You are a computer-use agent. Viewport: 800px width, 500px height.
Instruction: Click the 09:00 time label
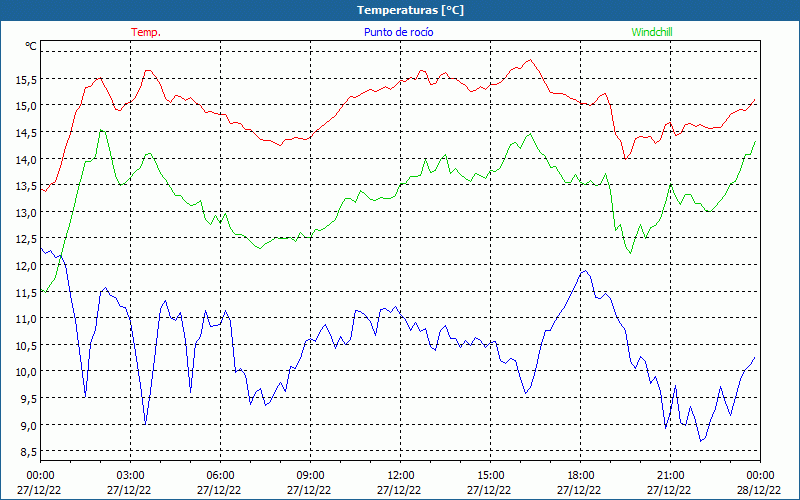point(310,476)
